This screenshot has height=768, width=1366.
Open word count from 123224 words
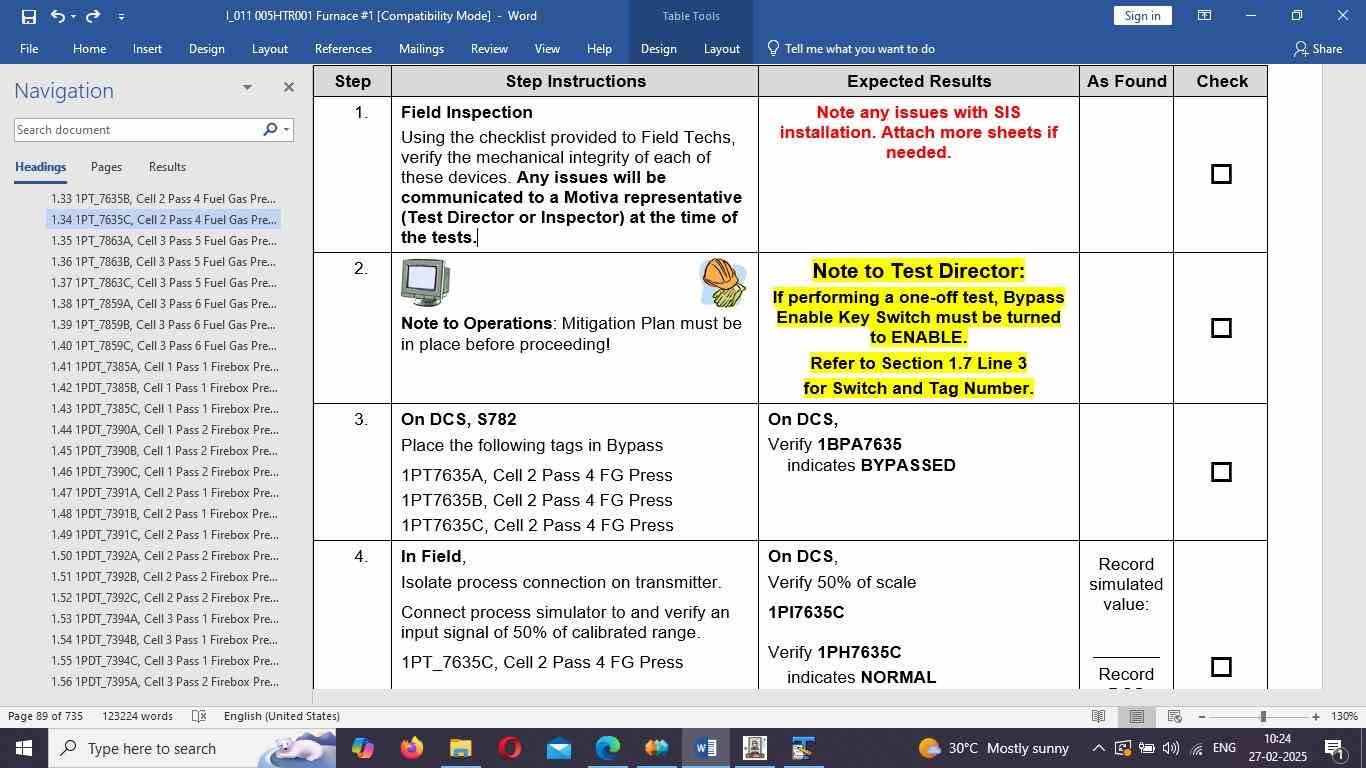[137, 716]
